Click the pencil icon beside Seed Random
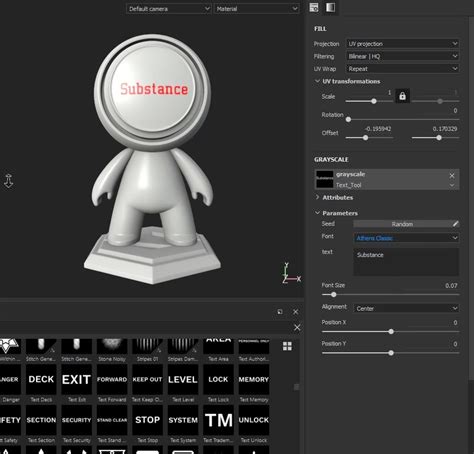This screenshot has width=474, height=454. coord(455,224)
